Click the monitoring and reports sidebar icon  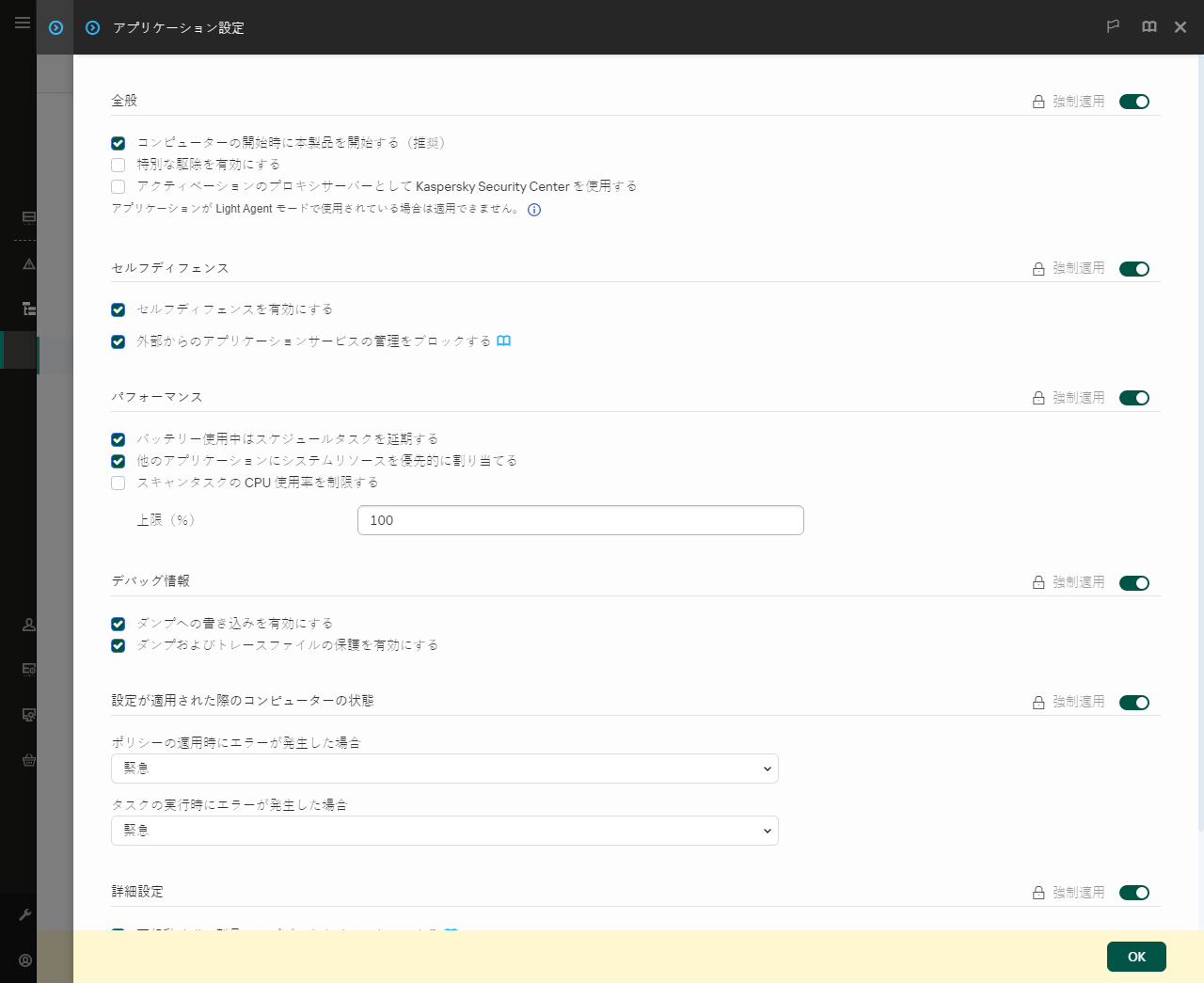(27, 217)
